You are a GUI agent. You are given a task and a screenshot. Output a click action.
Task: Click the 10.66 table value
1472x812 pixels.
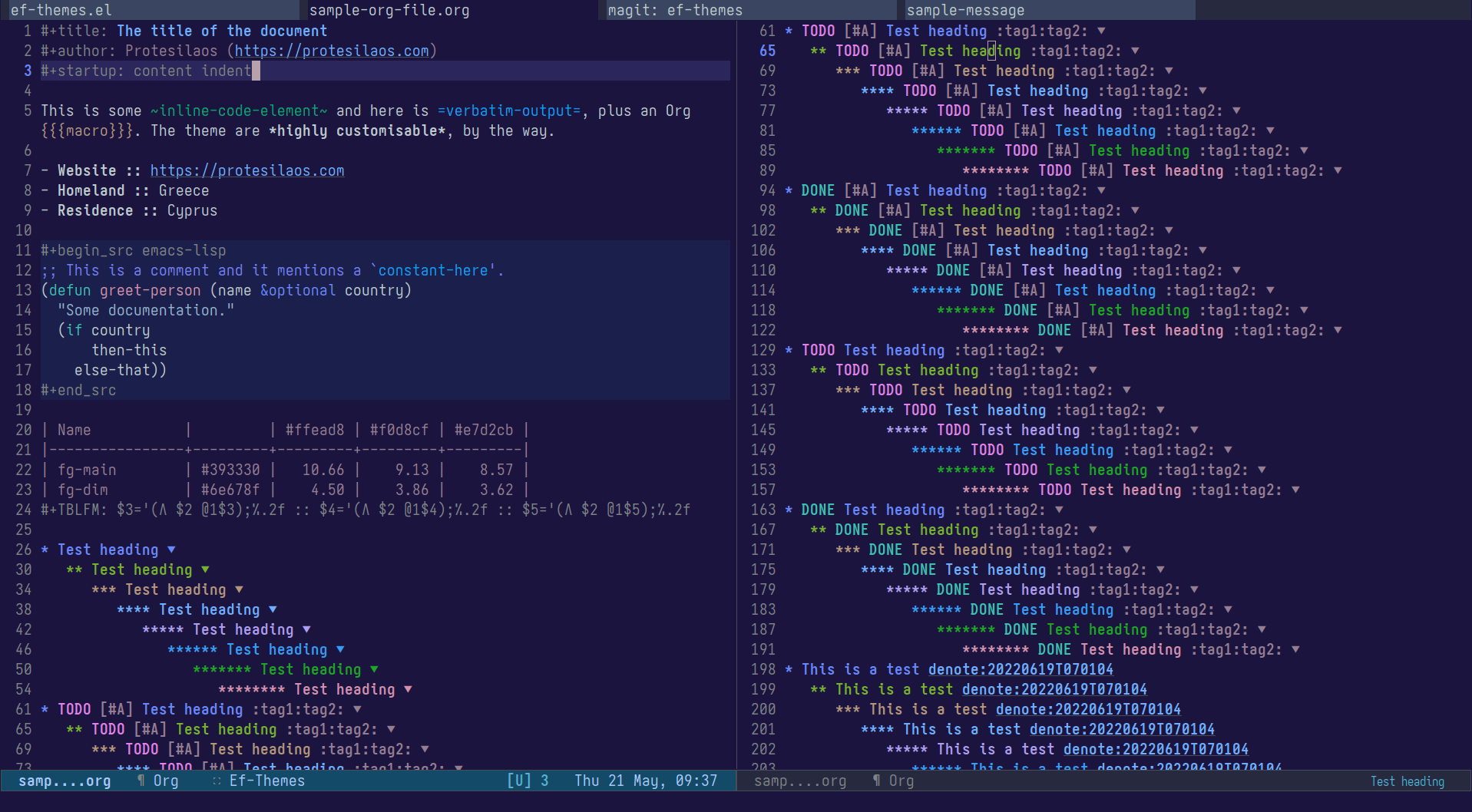point(323,470)
